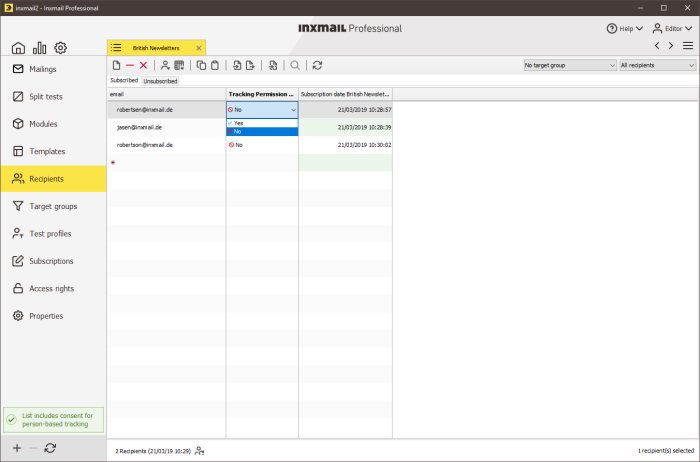The height and width of the screenshot is (462, 700).
Task: Switch to the Unsubscribed tab
Action: click(160, 81)
